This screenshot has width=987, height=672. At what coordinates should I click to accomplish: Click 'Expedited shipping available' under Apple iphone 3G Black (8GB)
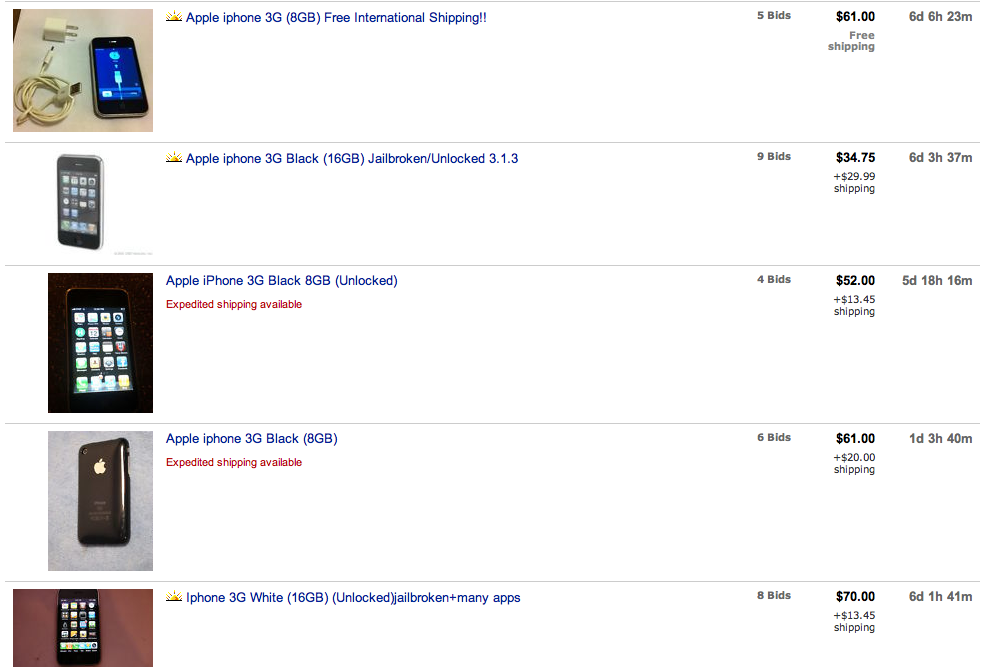(x=234, y=462)
